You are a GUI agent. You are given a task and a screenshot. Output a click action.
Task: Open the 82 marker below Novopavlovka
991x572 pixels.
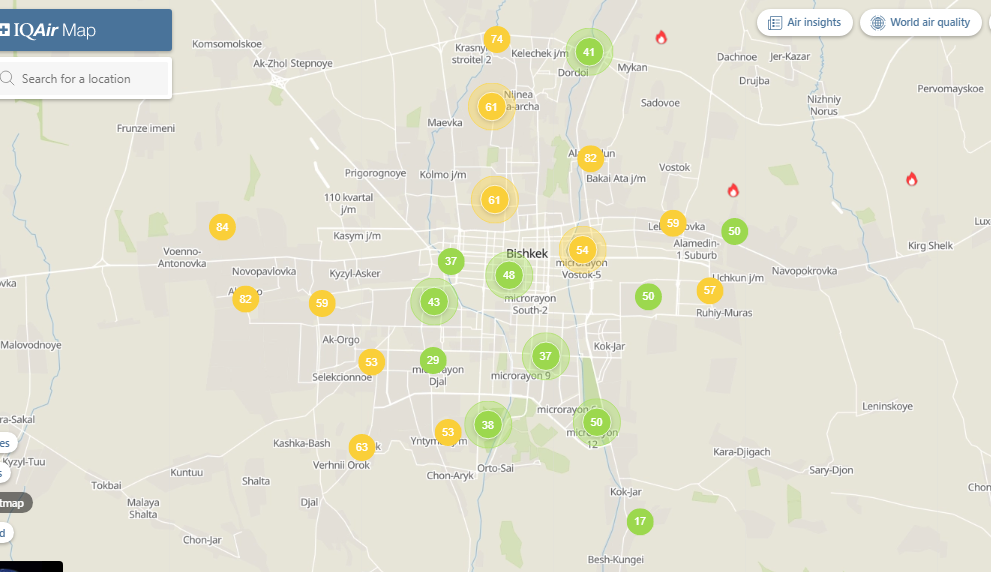click(246, 299)
